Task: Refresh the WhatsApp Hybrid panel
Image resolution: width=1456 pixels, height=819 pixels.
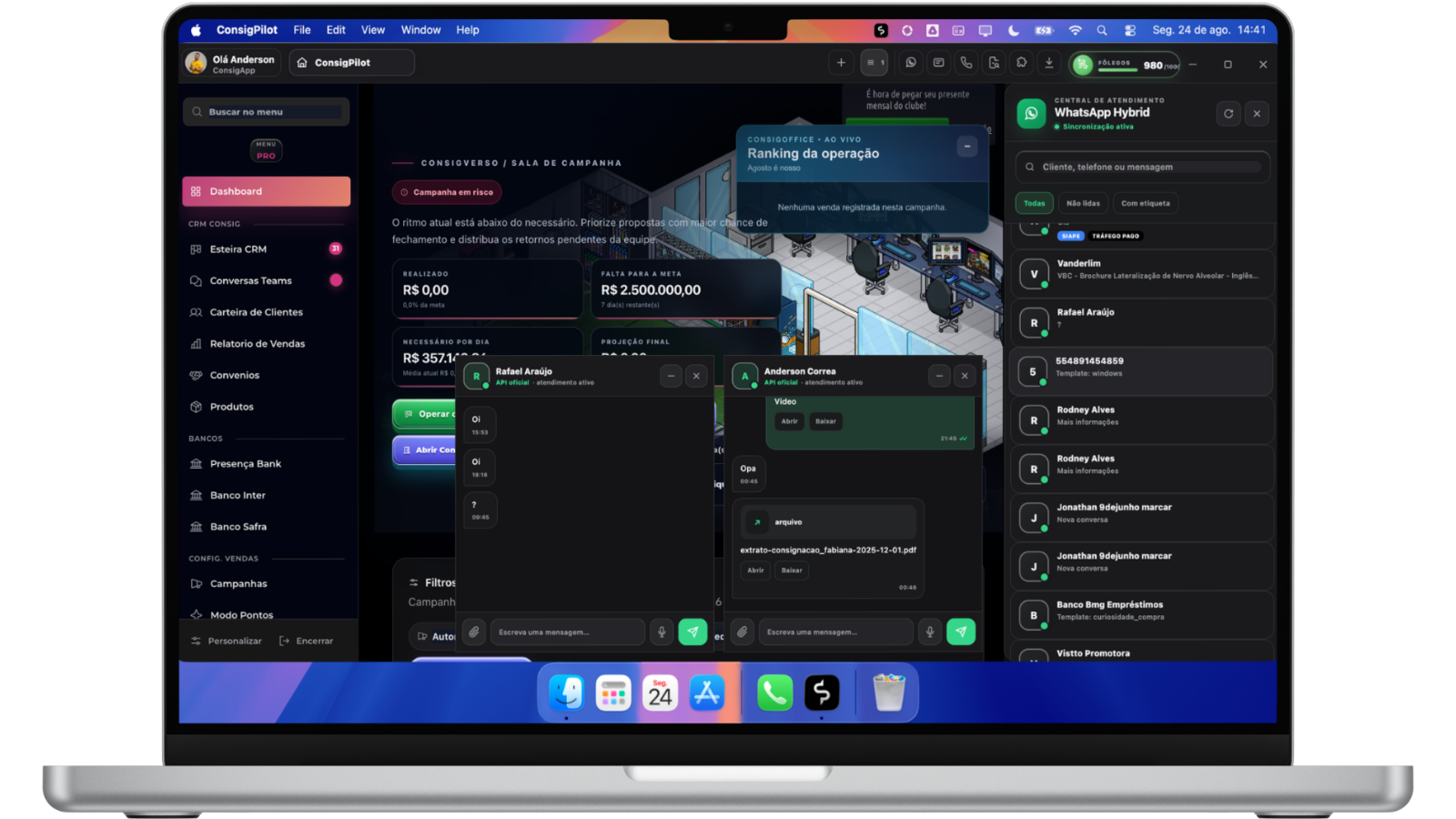Action: point(1228,114)
